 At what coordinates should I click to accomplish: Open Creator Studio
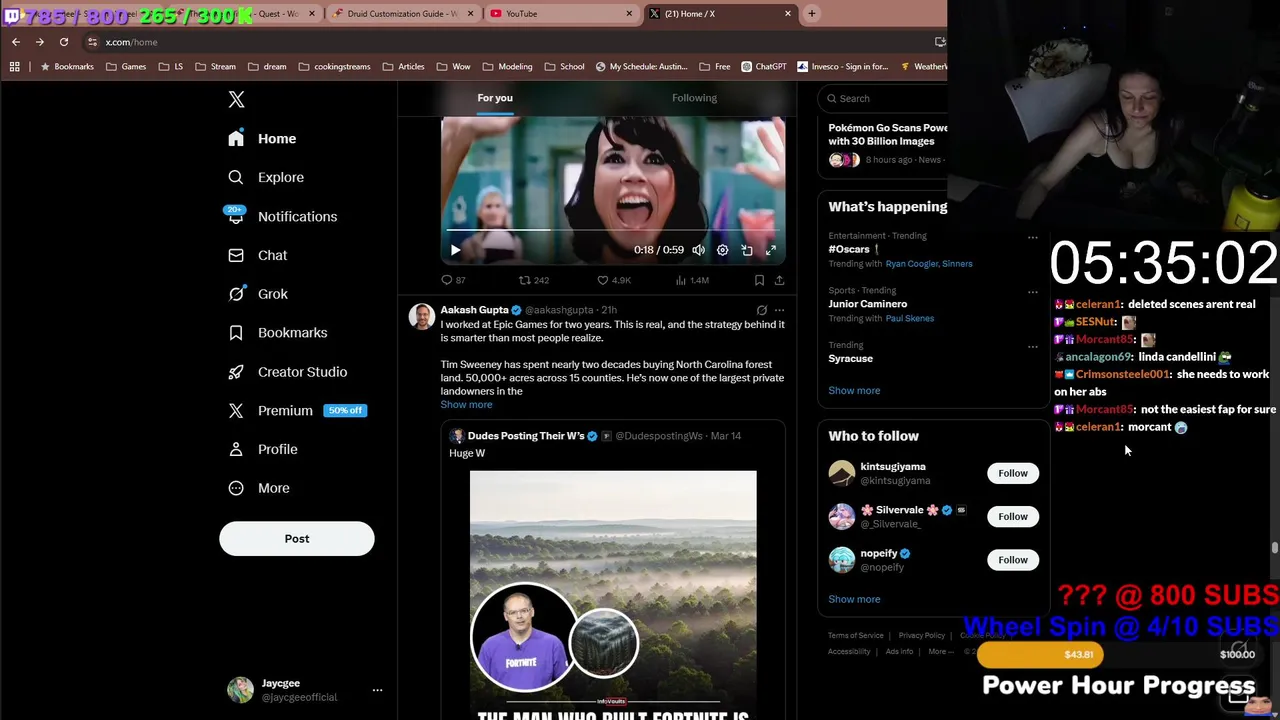tap(287, 372)
